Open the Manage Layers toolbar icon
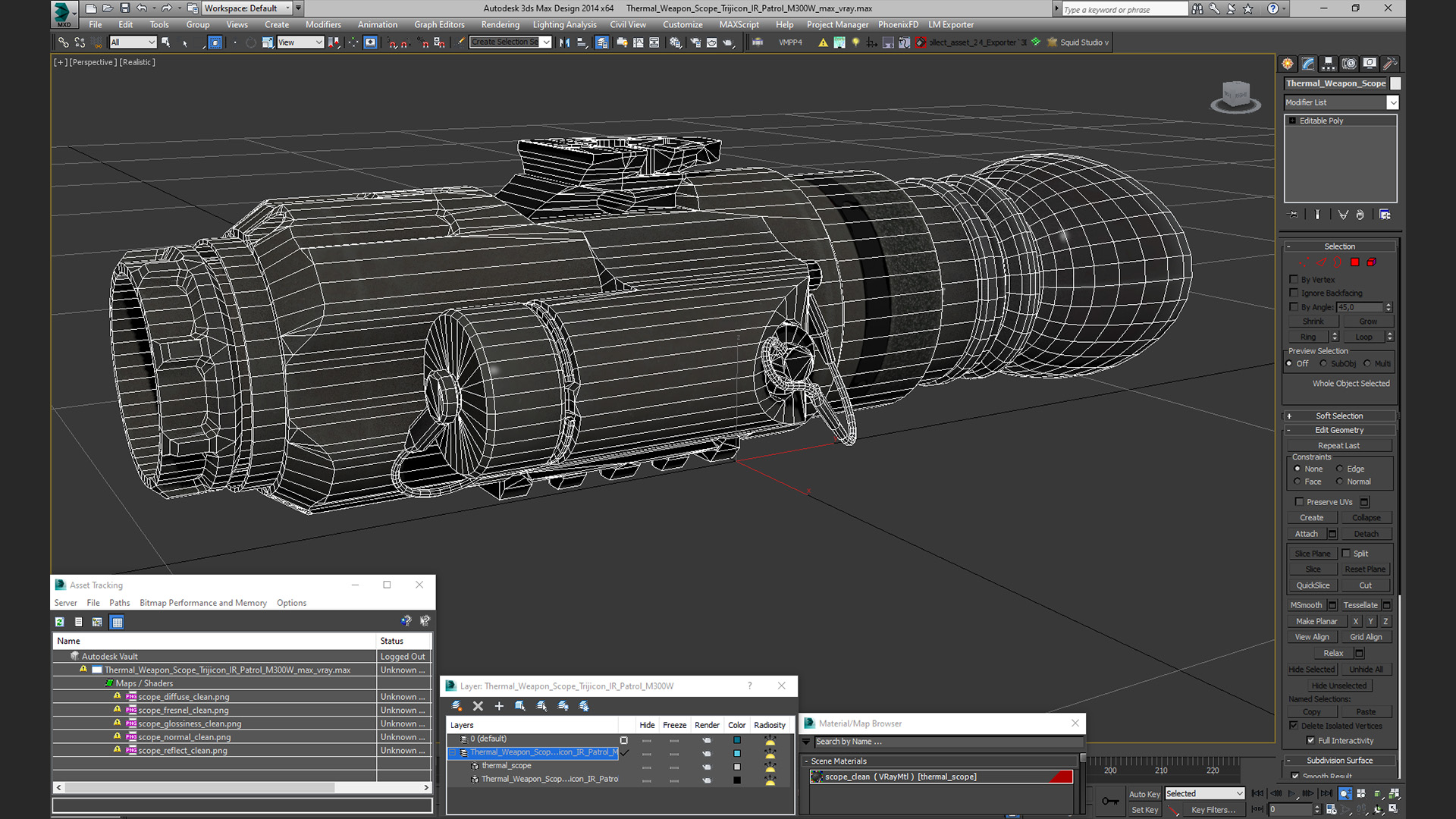The image size is (1456, 819). [x=602, y=42]
